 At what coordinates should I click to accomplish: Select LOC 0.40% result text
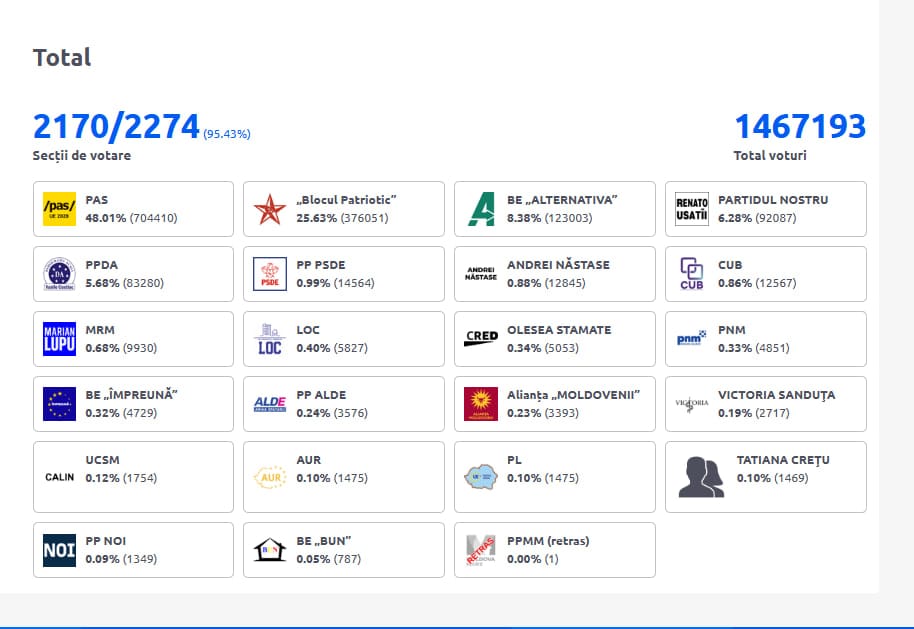tap(332, 348)
